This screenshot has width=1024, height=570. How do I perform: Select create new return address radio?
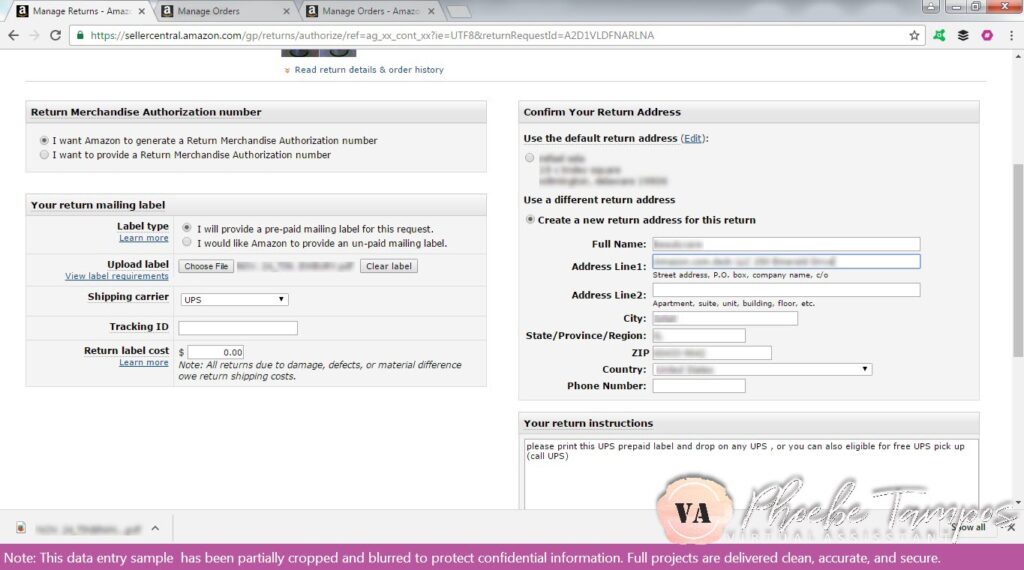point(530,219)
